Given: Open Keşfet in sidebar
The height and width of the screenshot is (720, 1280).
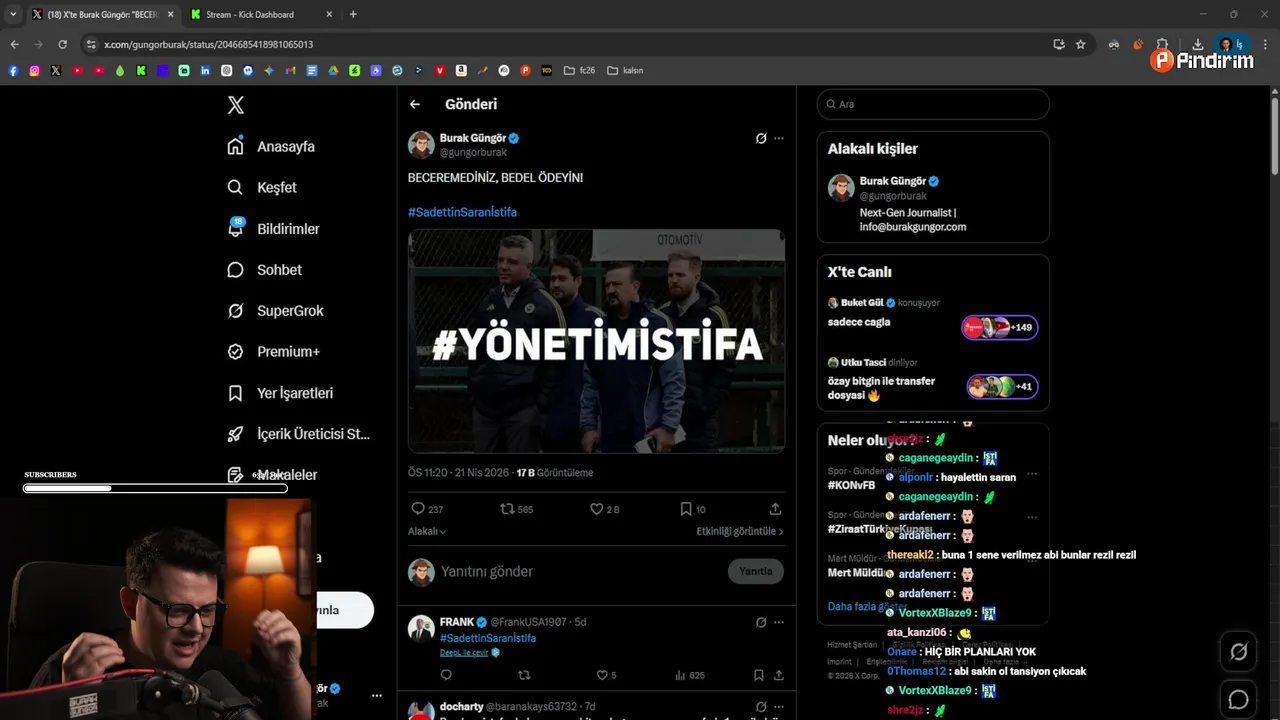Looking at the screenshot, I should tap(262, 187).
